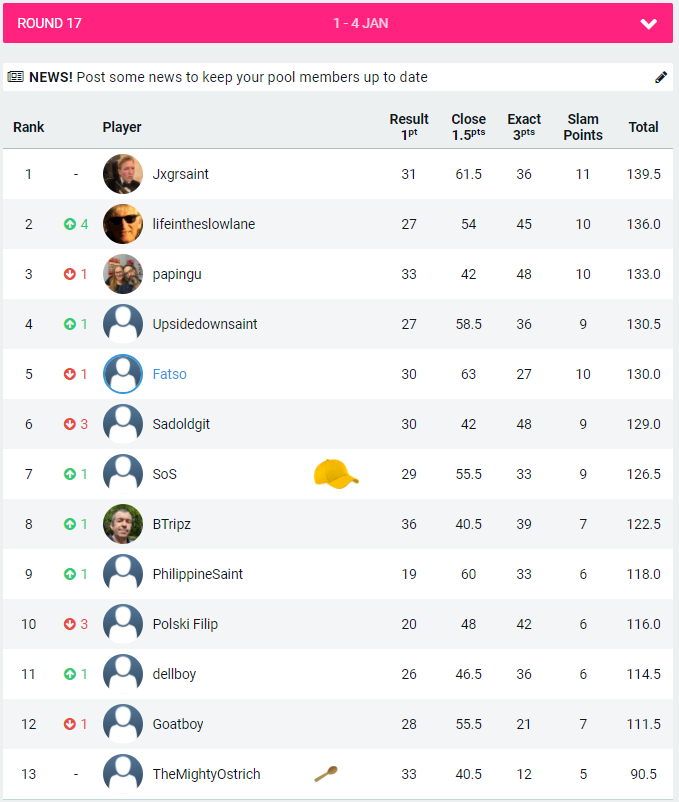679x802 pixels.
Task: Click the newspaper NEWS icon
Action: coord(15,77)
